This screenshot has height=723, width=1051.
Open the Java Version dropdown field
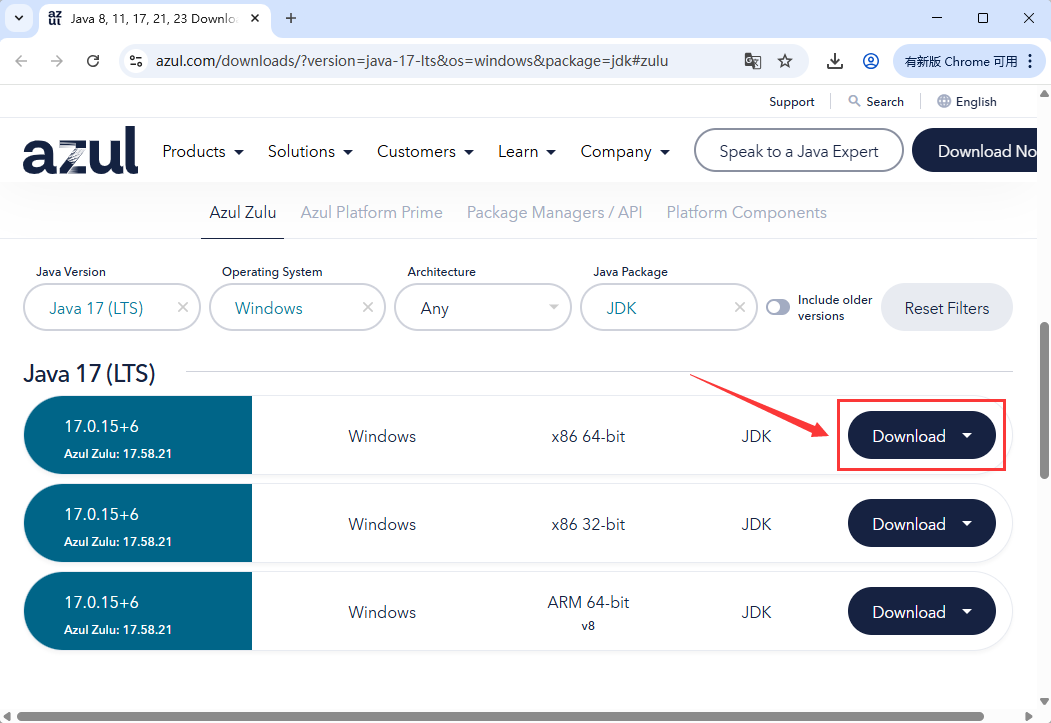coord(112,307)
